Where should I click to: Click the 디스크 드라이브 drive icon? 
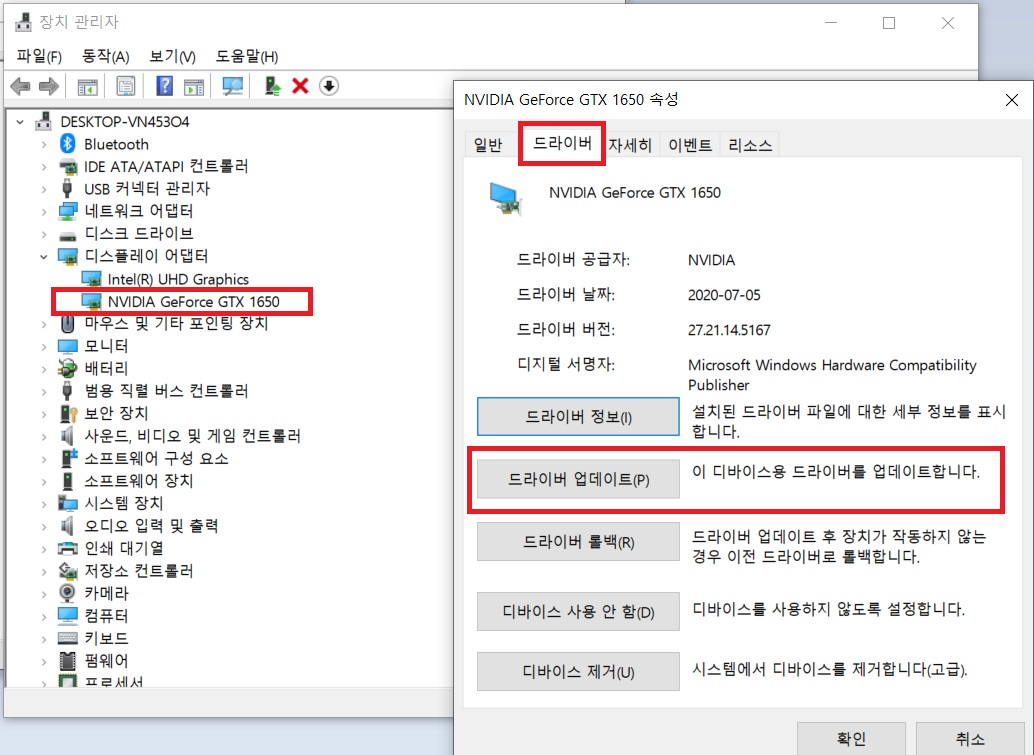(67, 235)
